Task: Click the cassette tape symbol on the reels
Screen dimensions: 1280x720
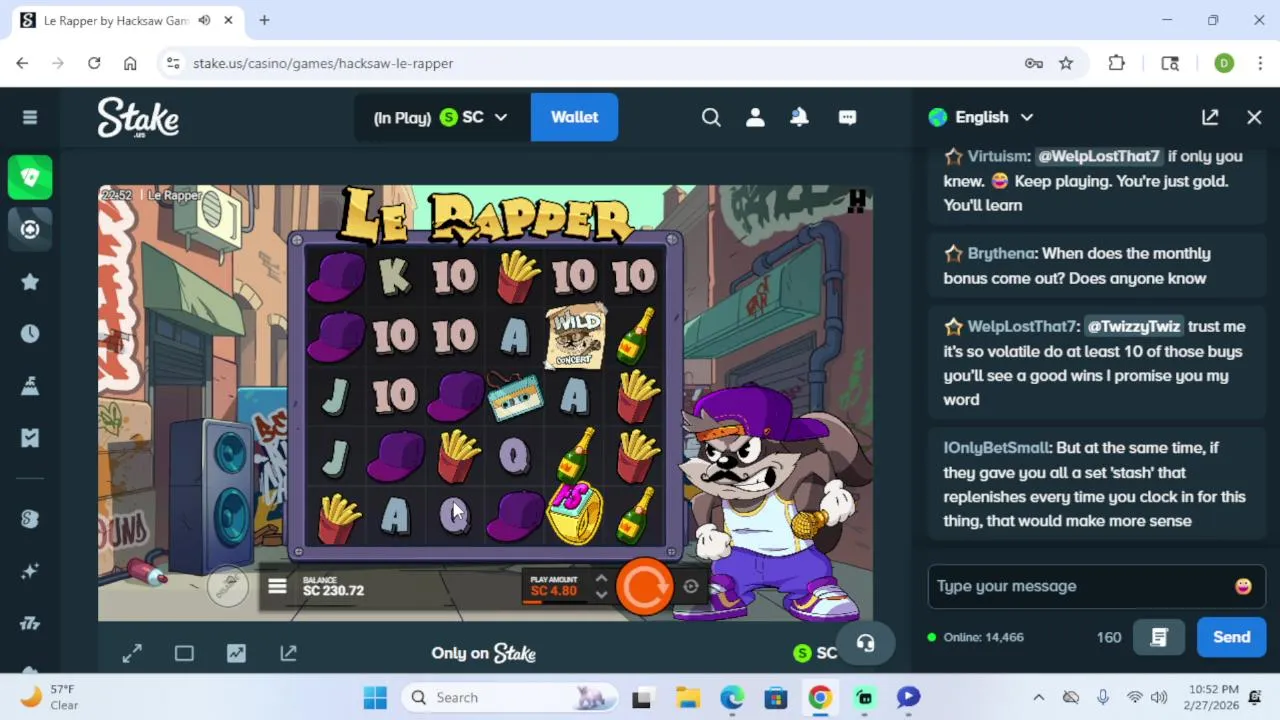Action: pyautogui.click(x=514, y=397)
